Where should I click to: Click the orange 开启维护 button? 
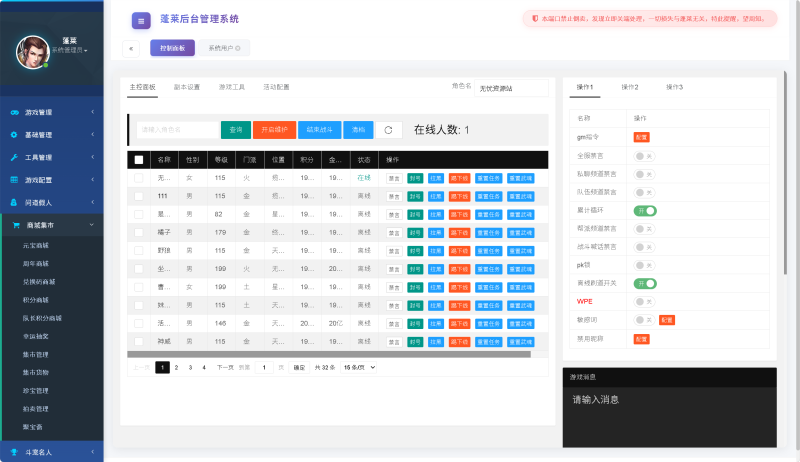(274, 130)
